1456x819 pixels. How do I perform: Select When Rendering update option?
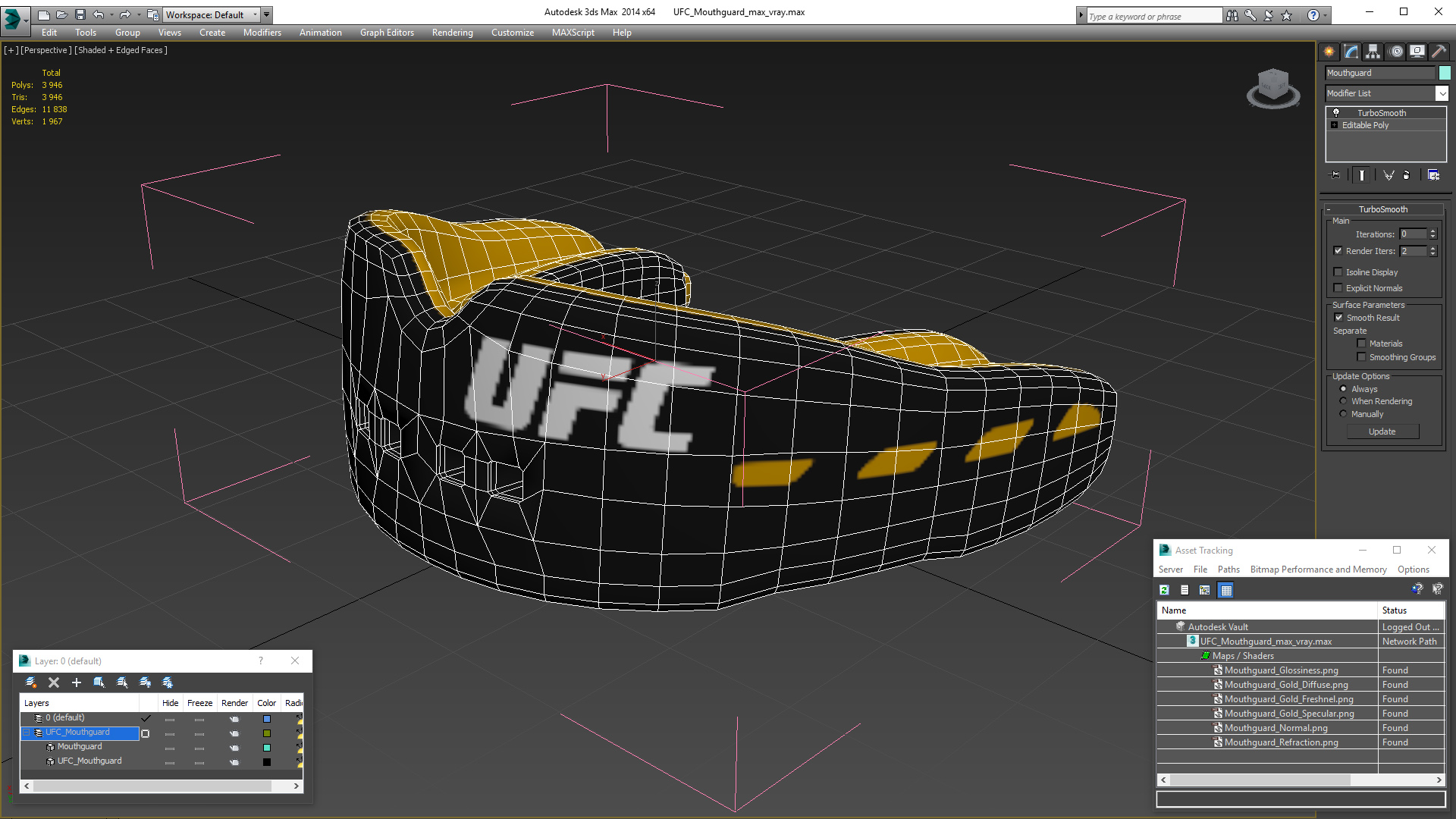(1343, 401)
